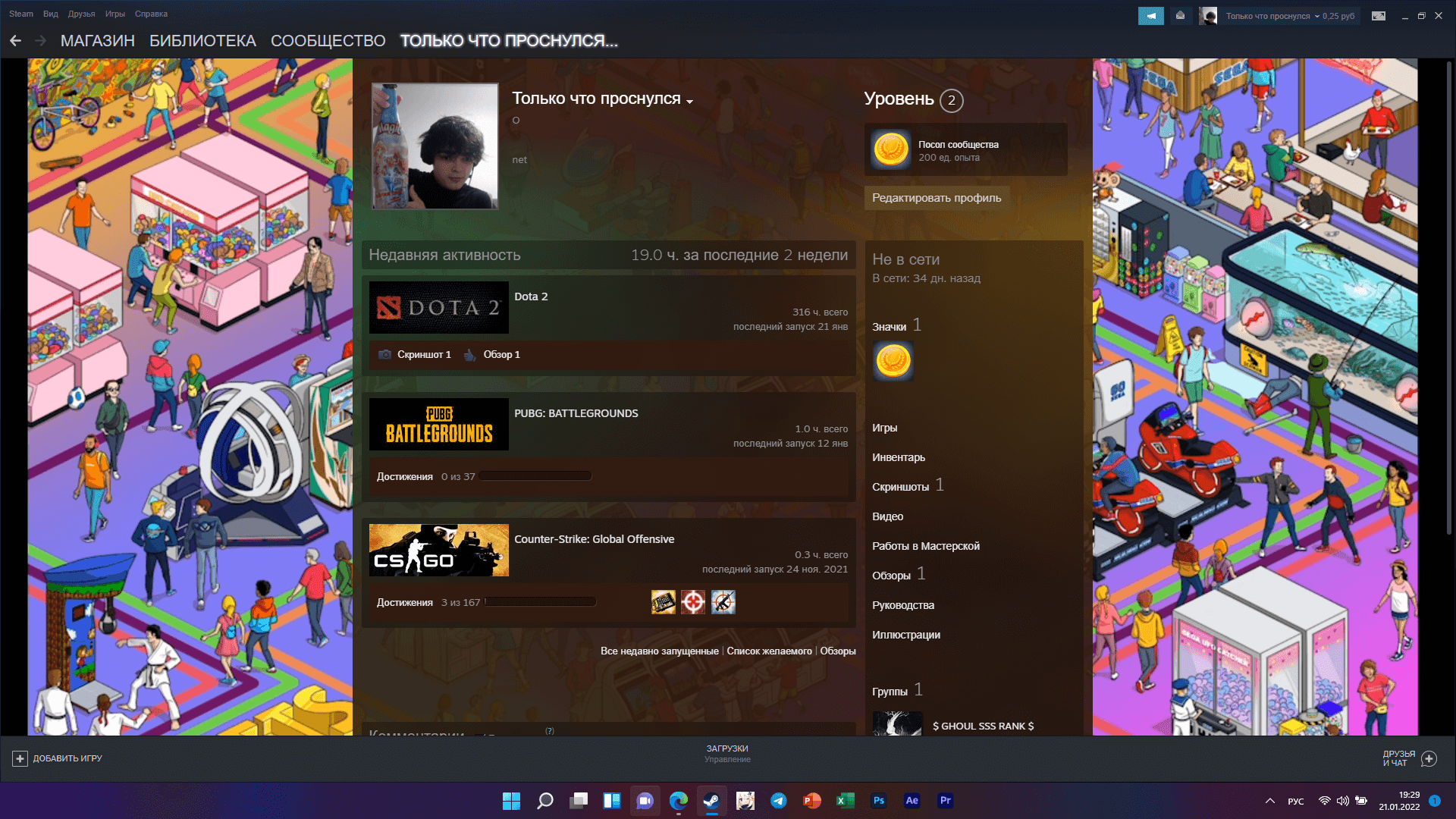Switch the РУС language indicator
This screenshot has height=819, width=1456.
(1296, 802)
